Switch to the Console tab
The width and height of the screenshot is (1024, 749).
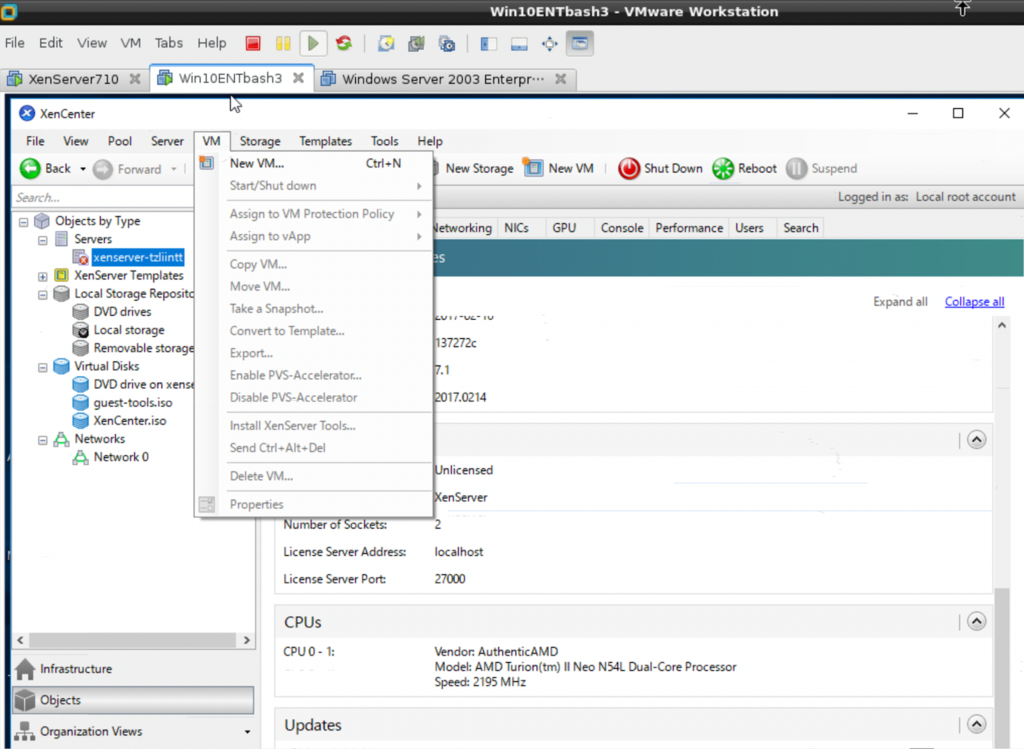pyautogui.click(x=622, y=228)
